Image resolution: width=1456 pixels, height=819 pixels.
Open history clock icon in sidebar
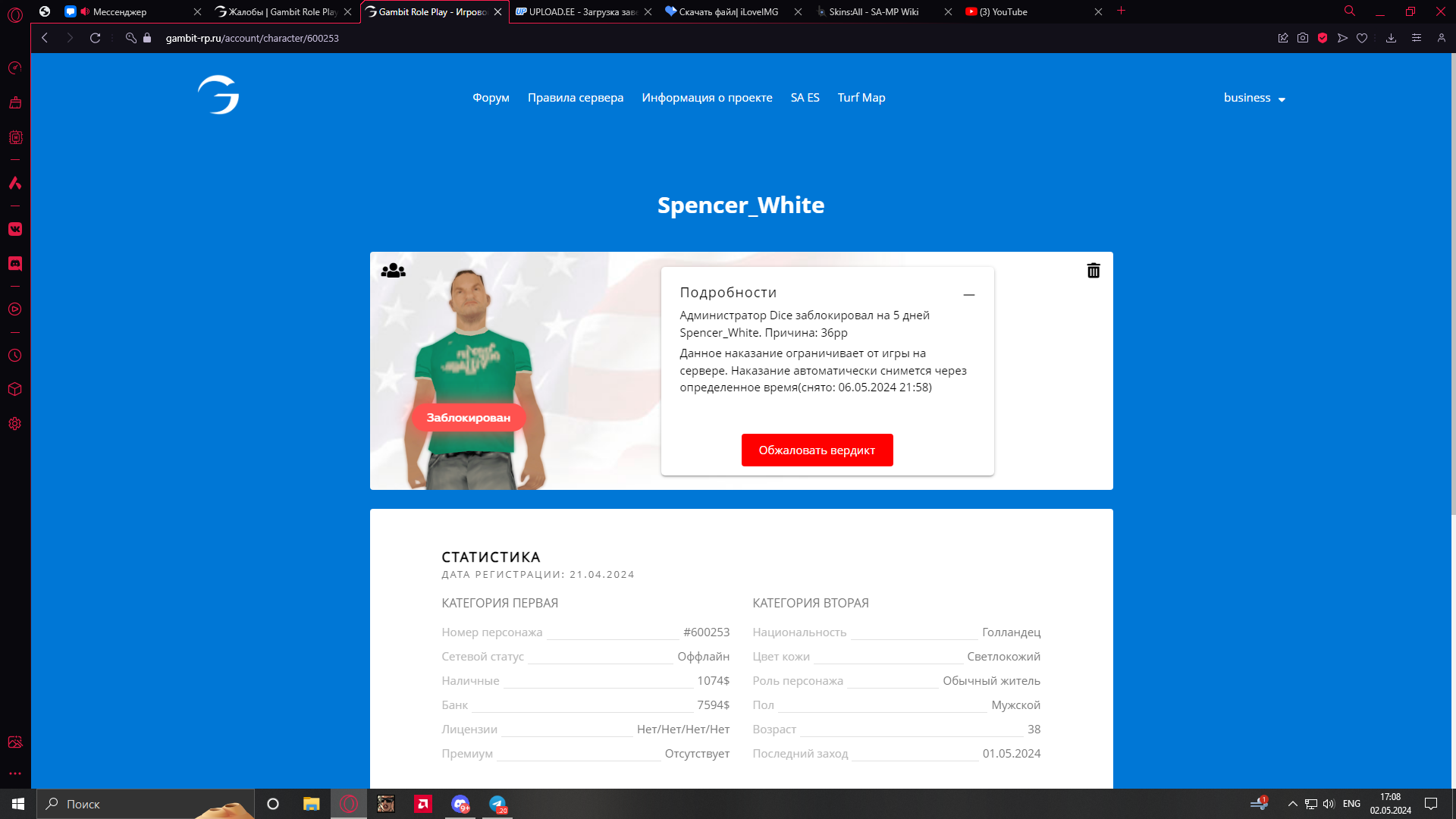(15, 356)
